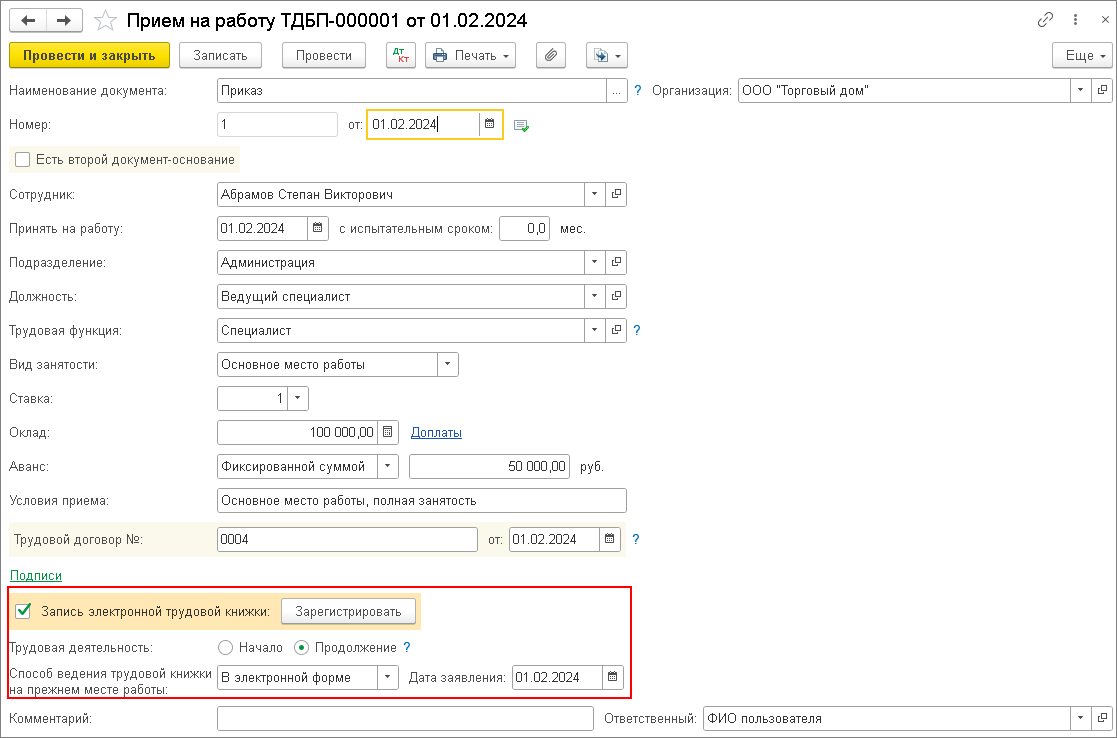Expand the Ответственный dropdown list
This screenshot has height=738, width=1117.
pyautogui.click(x=1081, y=719)
